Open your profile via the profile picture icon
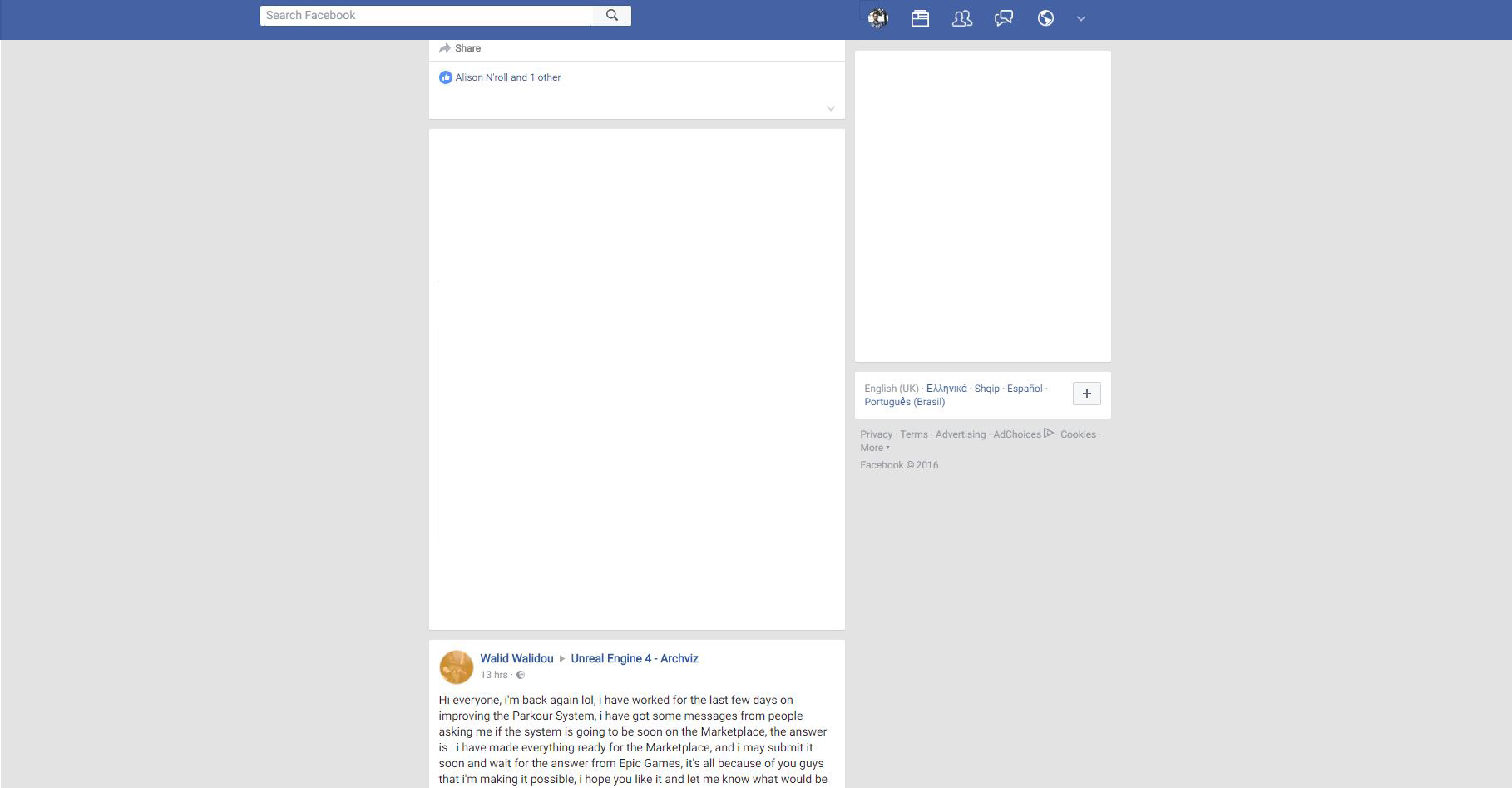 click(x=877, y=17)
